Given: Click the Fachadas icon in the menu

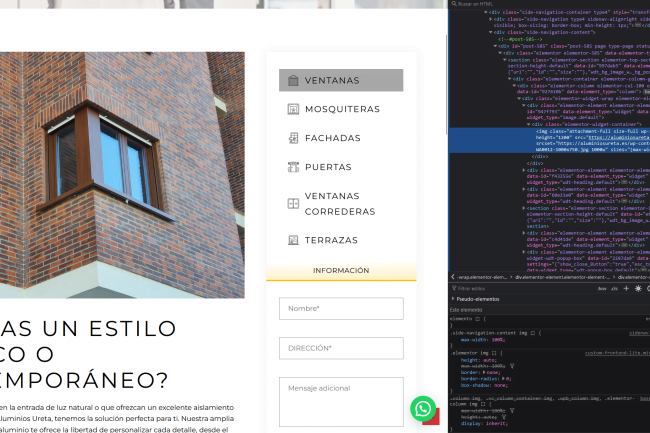Looking at the screenshot, I should [293, 138].
